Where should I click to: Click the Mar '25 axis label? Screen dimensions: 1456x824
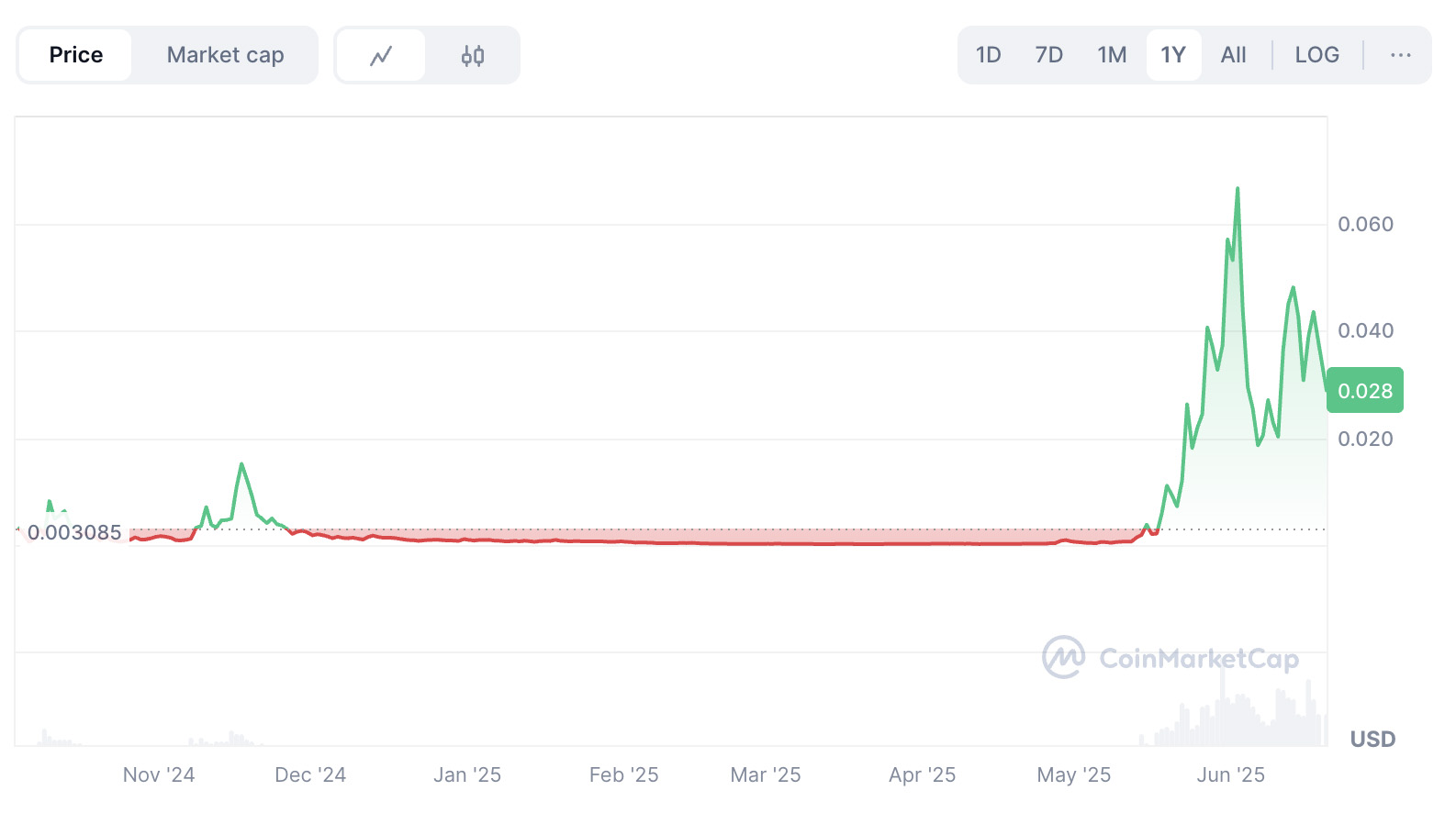(x=766, y=775)
